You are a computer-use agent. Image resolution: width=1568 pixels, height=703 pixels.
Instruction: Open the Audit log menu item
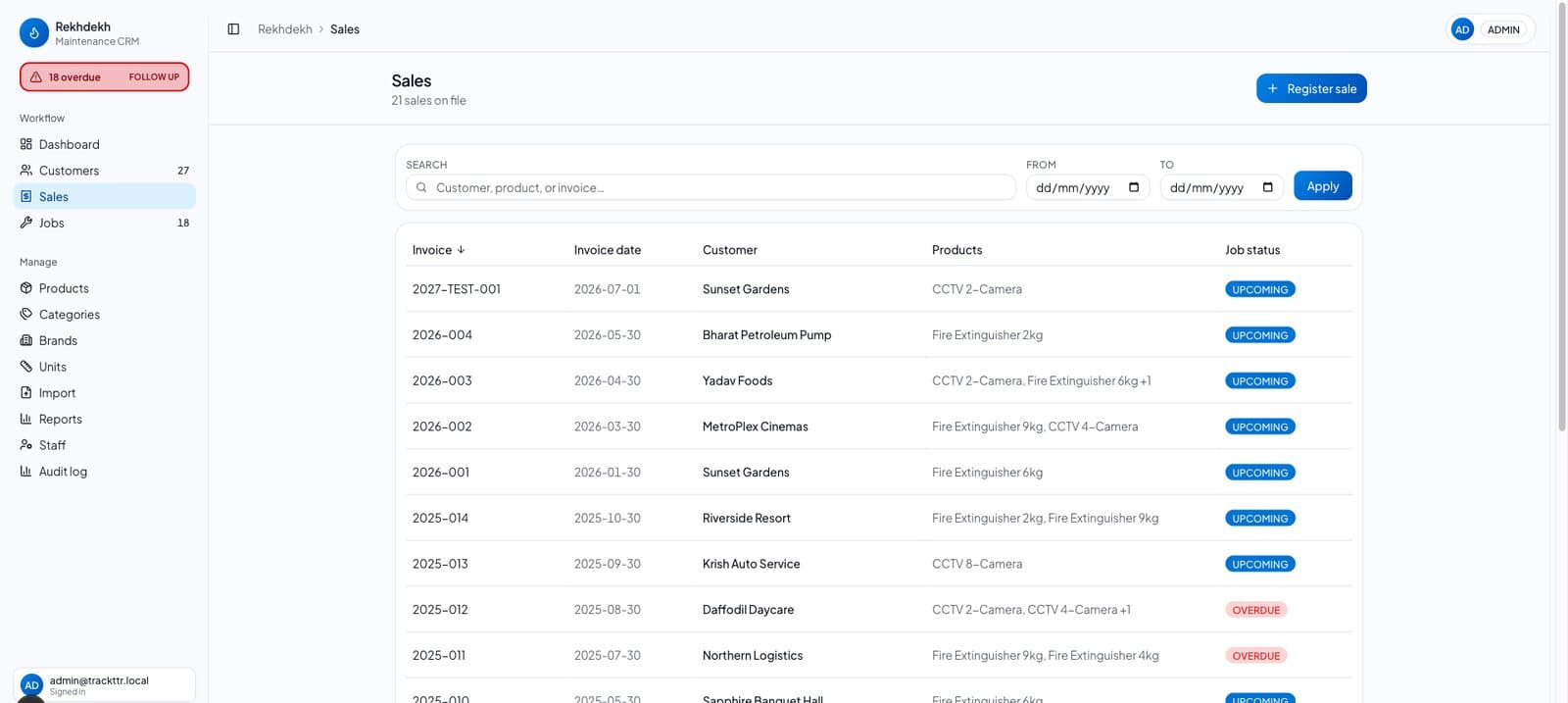pos(105,472)
